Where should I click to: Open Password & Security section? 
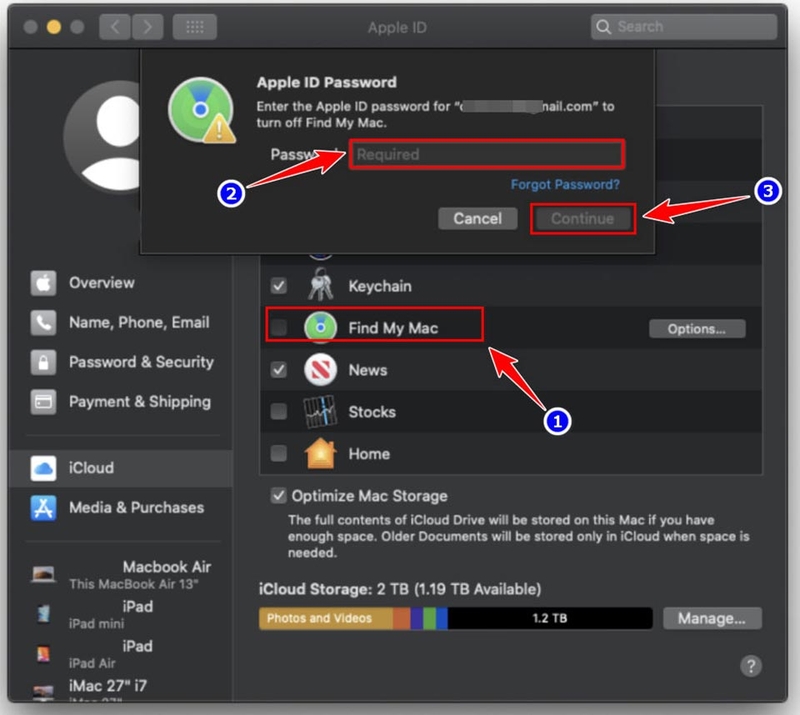pos(121,362)
